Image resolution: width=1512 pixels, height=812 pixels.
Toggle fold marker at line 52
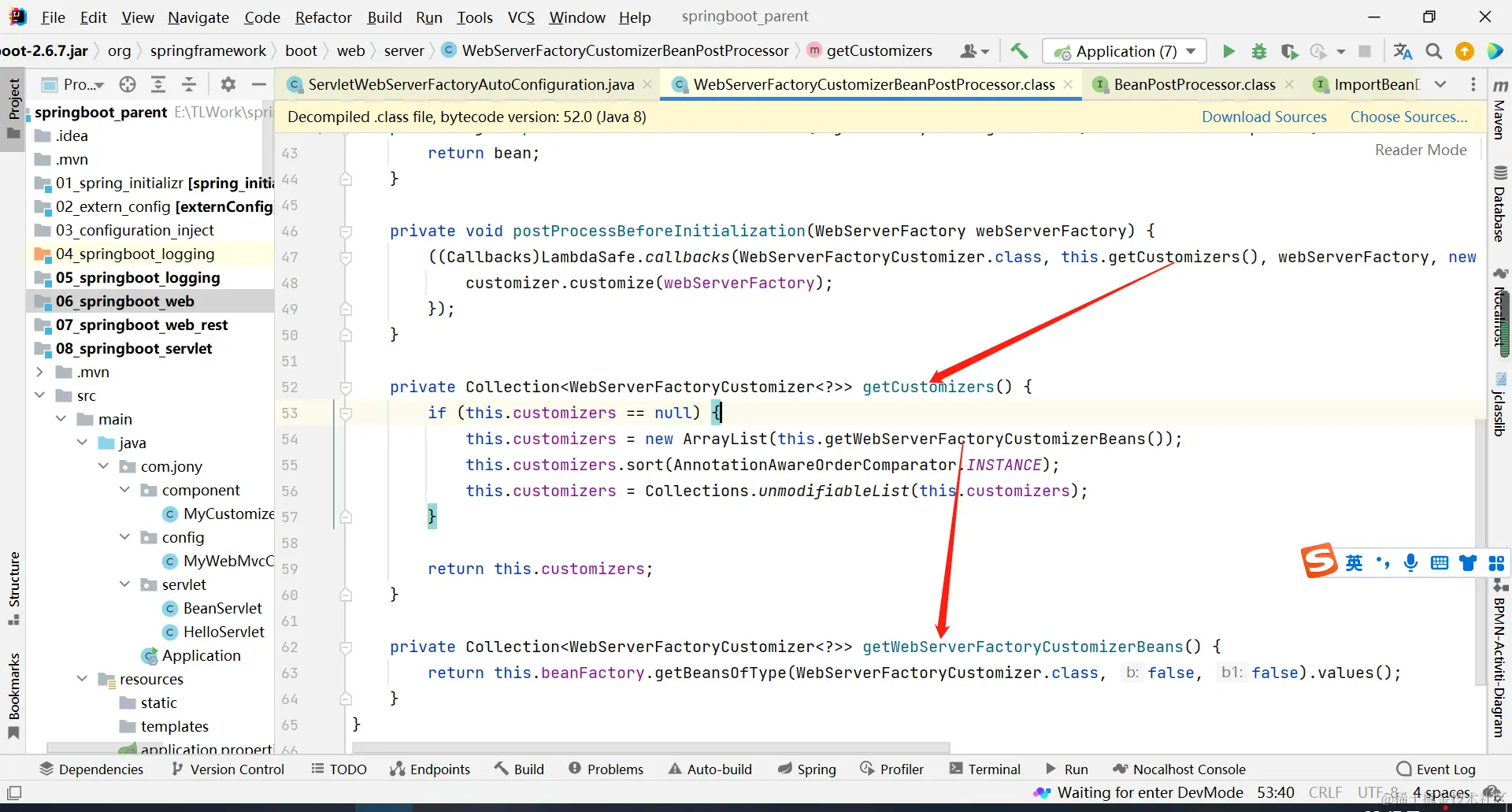pyautogui.click(x=346, y=387)
